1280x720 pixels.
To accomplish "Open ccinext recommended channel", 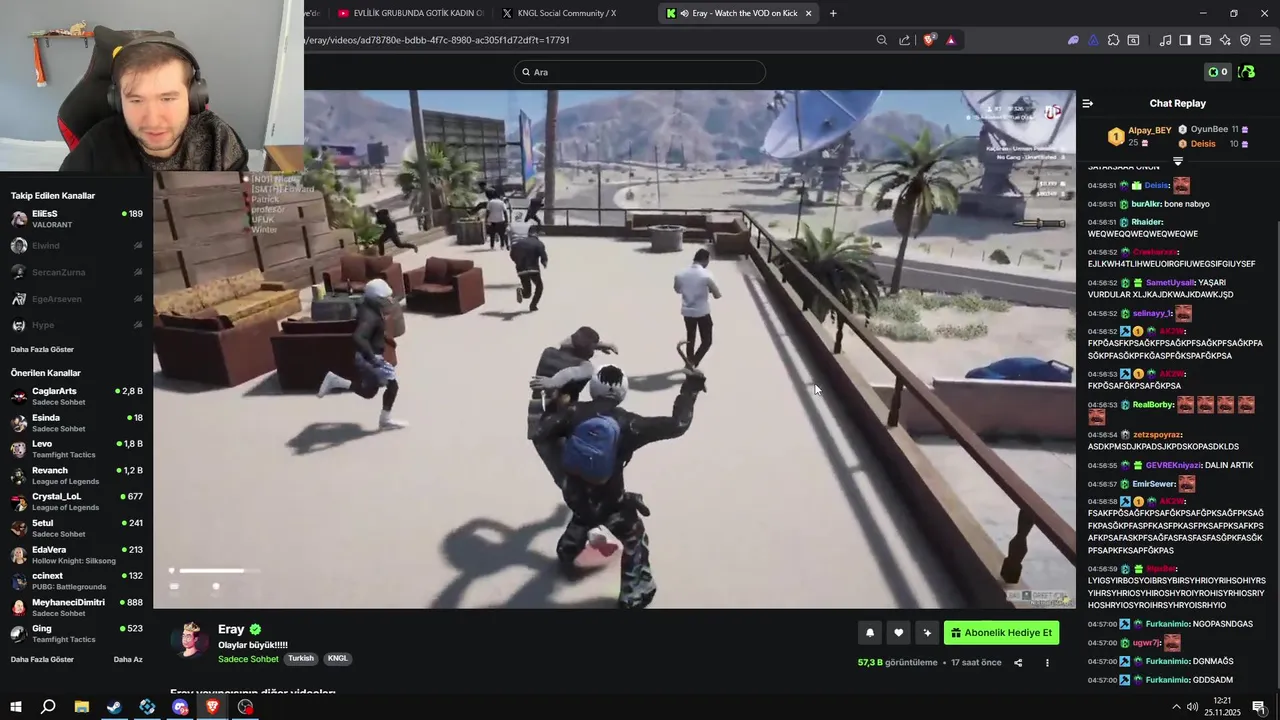I will tap(77, 580).
